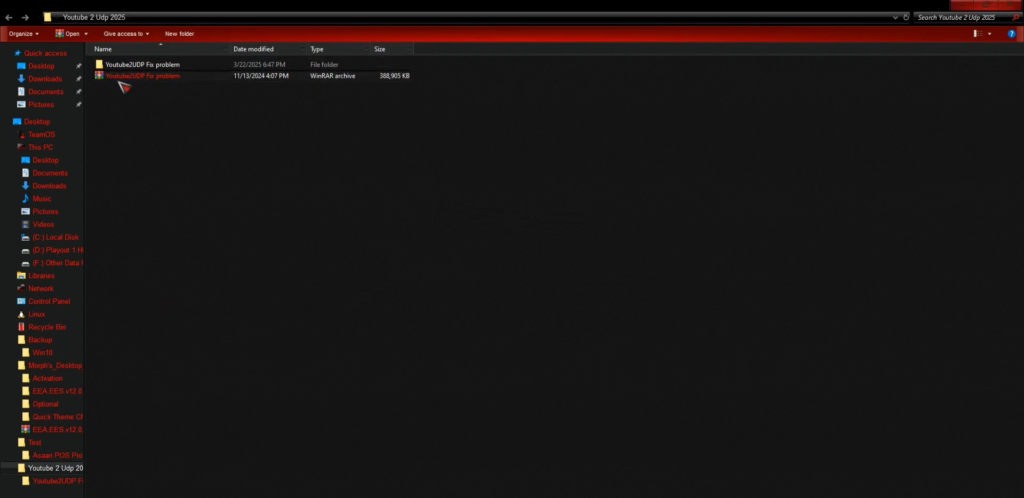Open Network in the navigation pane
Viewport: 1024px width, 498px height.
click(40, 288)
